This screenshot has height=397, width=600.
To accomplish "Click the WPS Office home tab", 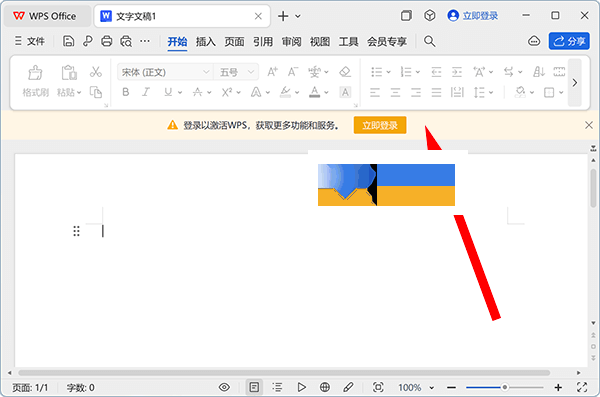I will click(47, 16).
